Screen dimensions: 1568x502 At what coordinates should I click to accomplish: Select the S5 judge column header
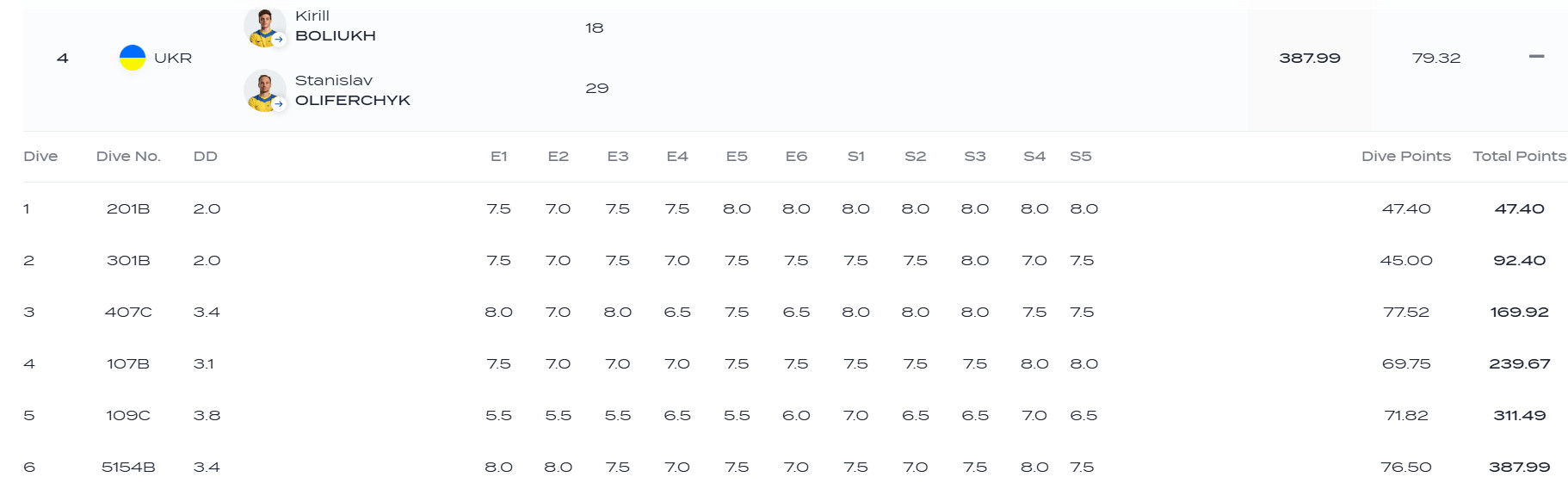(x=1080, y=156)
